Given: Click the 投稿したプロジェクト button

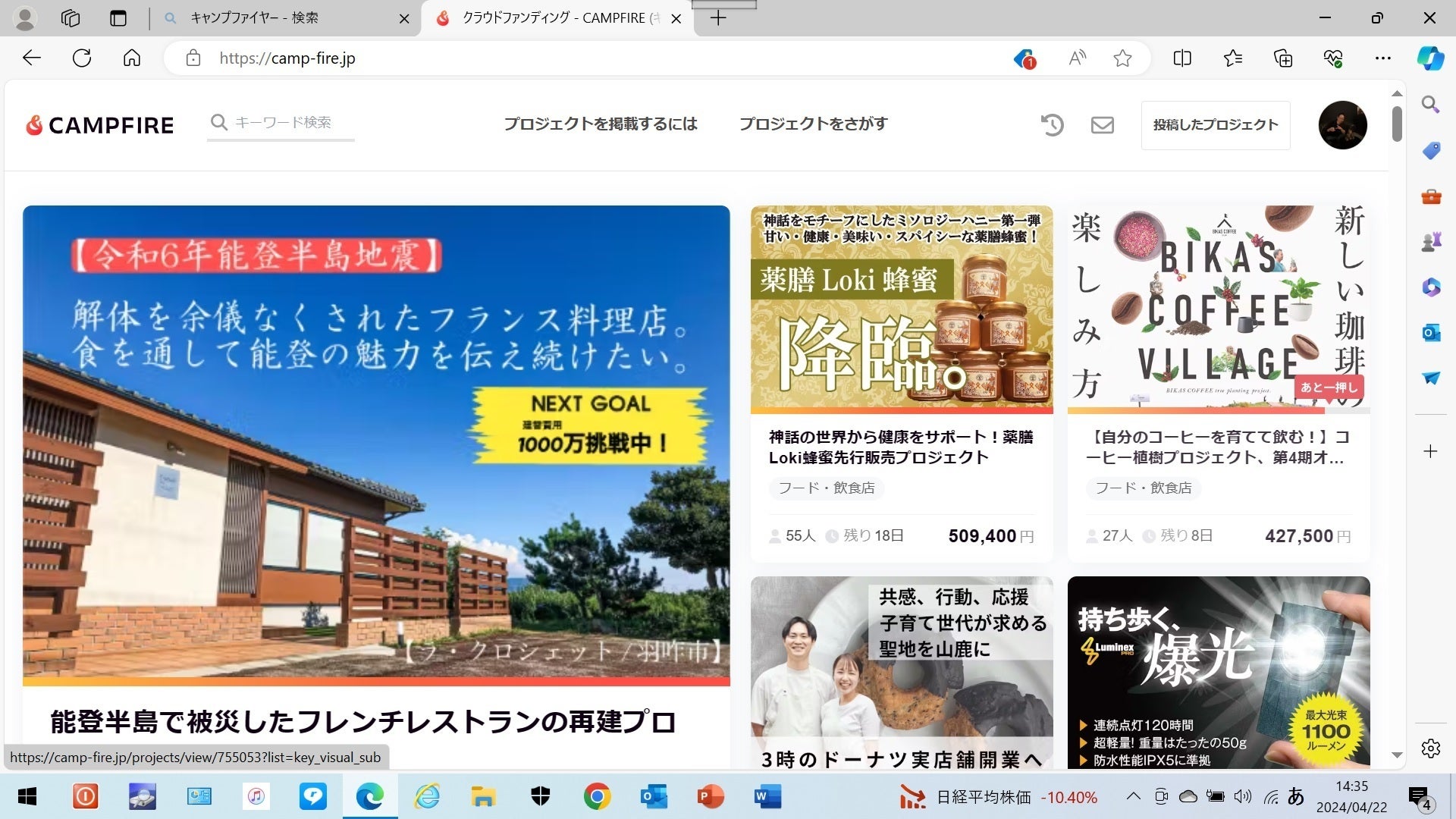Looking at the screenshot, I should tap(1215, 125).
